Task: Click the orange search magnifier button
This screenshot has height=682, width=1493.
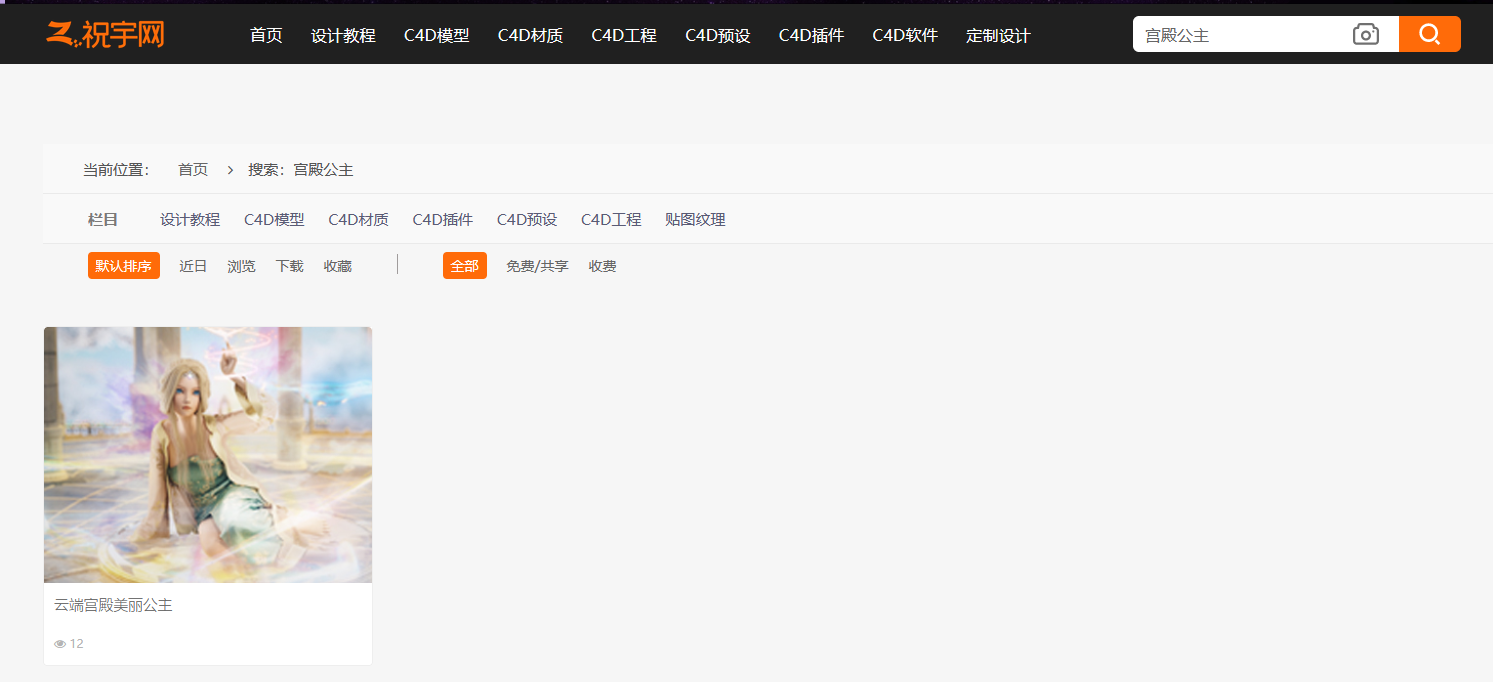Action: point(1429,34)
